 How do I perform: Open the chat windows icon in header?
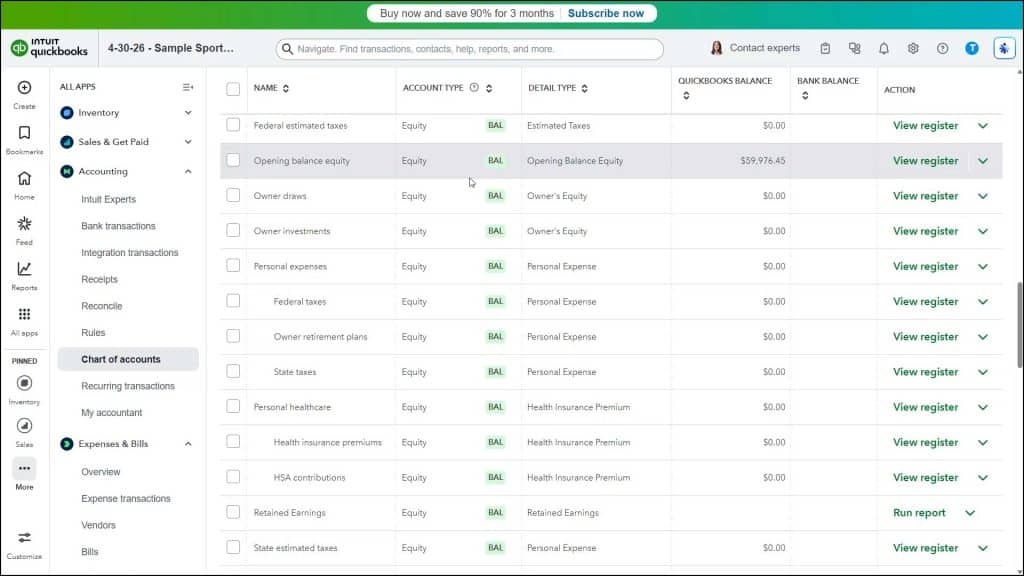[x=854, y=48]
